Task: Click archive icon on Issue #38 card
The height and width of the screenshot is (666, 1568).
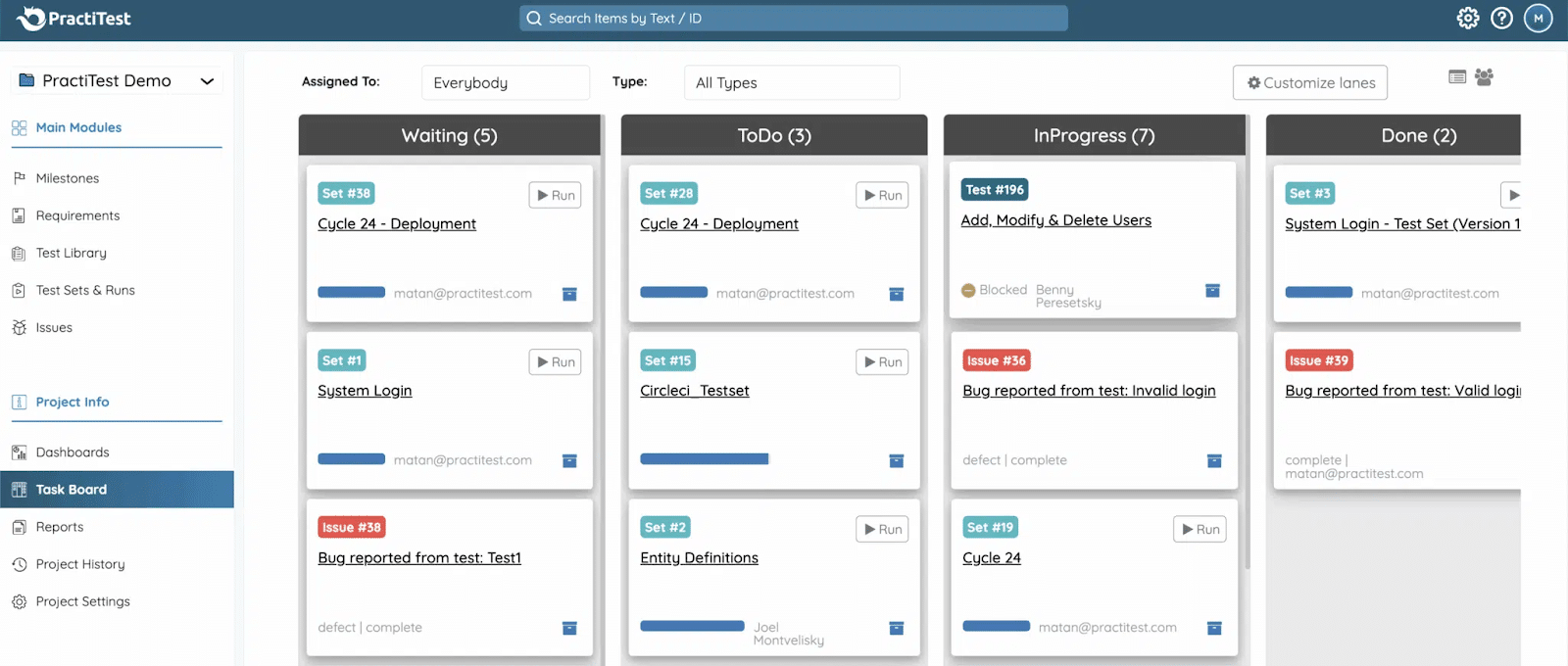Action: (569, 628)
